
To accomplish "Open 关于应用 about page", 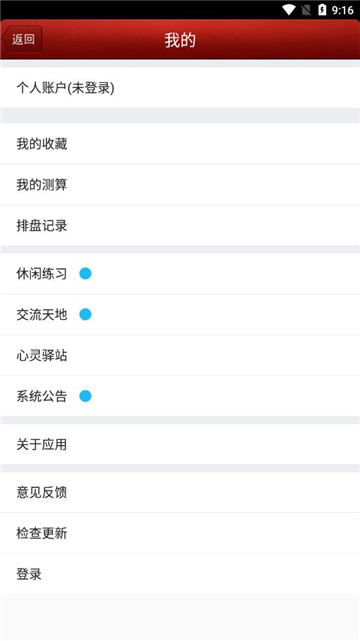I will 180,444.
